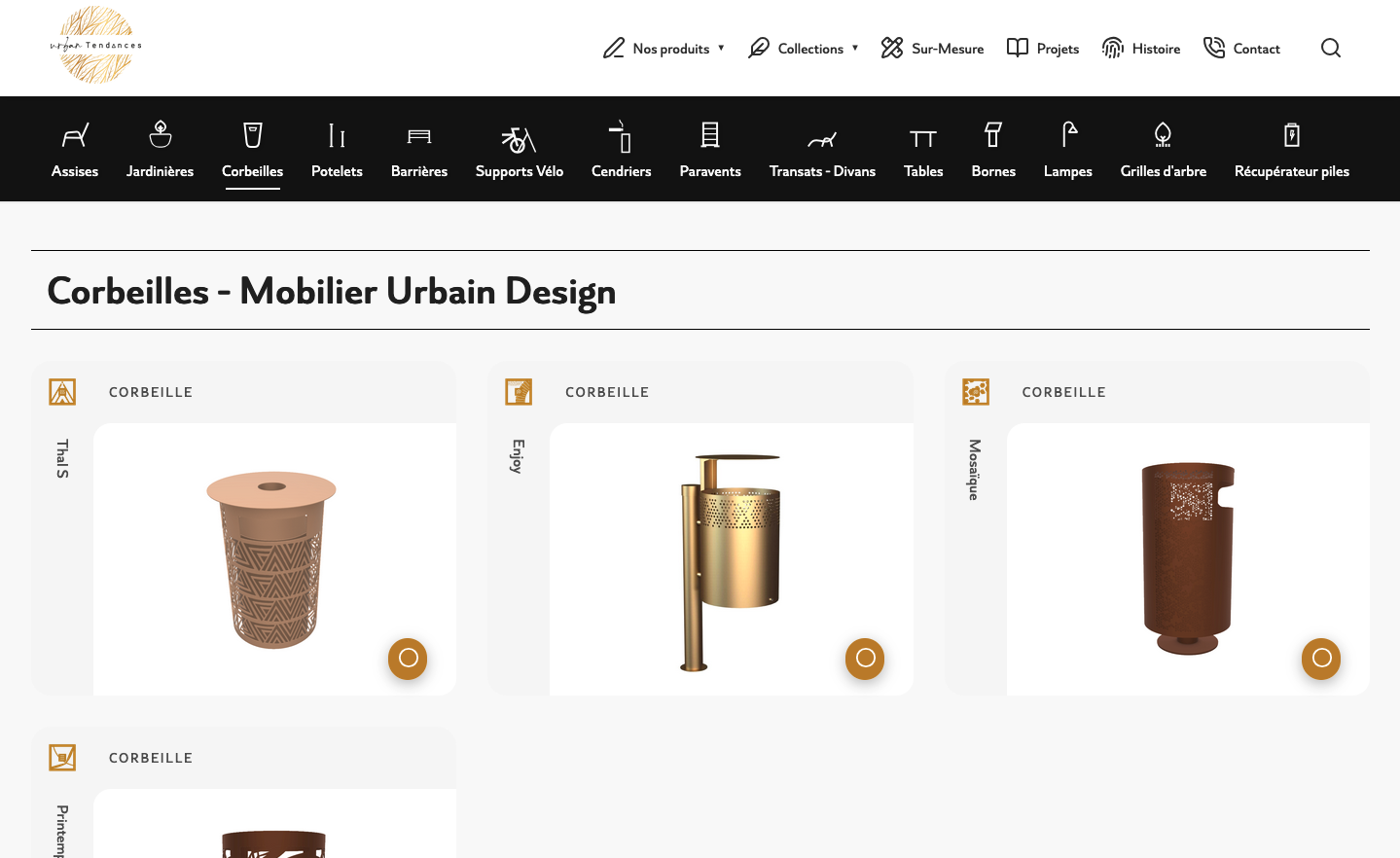Go to the Sur-Mesure page
The height and width of the screenshot is (858, 1400).
(932, 49)
